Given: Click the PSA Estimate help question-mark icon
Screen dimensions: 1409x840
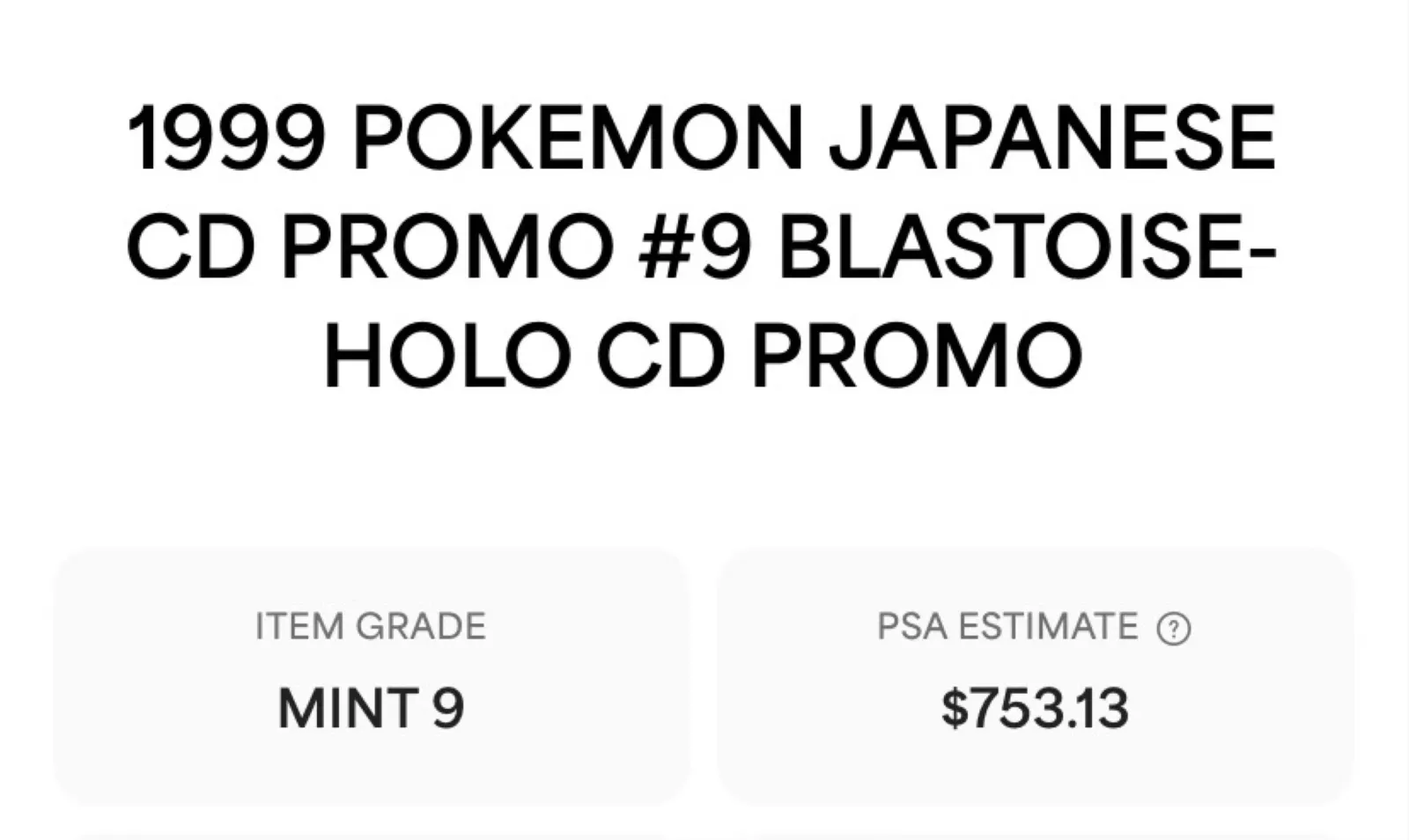Looking at the screenshot, I should coord(1173,629).
